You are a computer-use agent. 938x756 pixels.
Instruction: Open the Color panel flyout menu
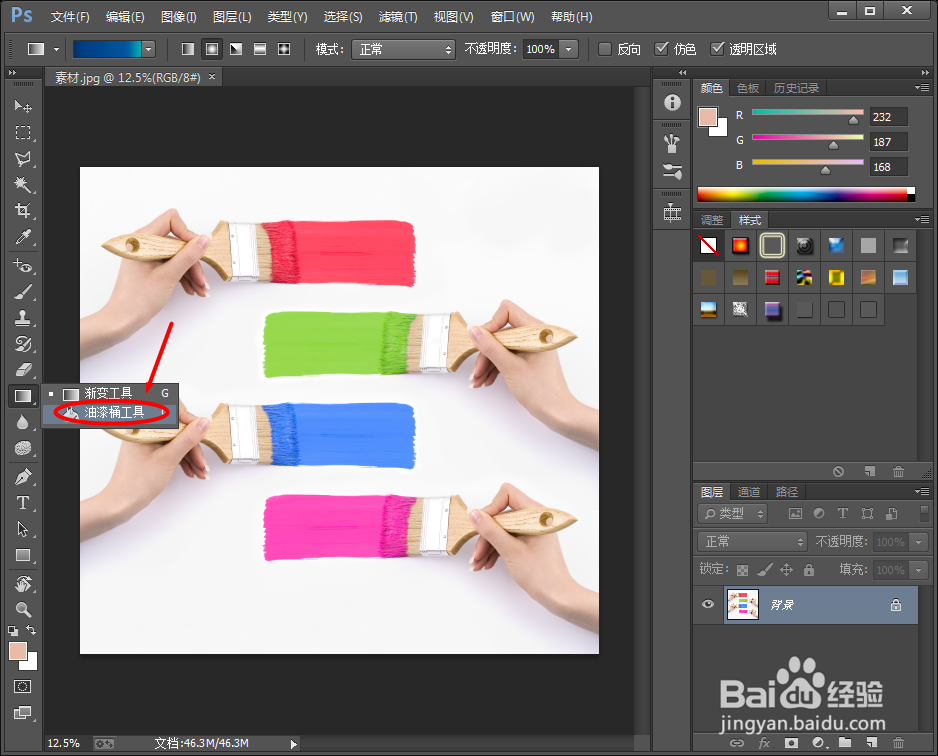[x=922, y=88]
